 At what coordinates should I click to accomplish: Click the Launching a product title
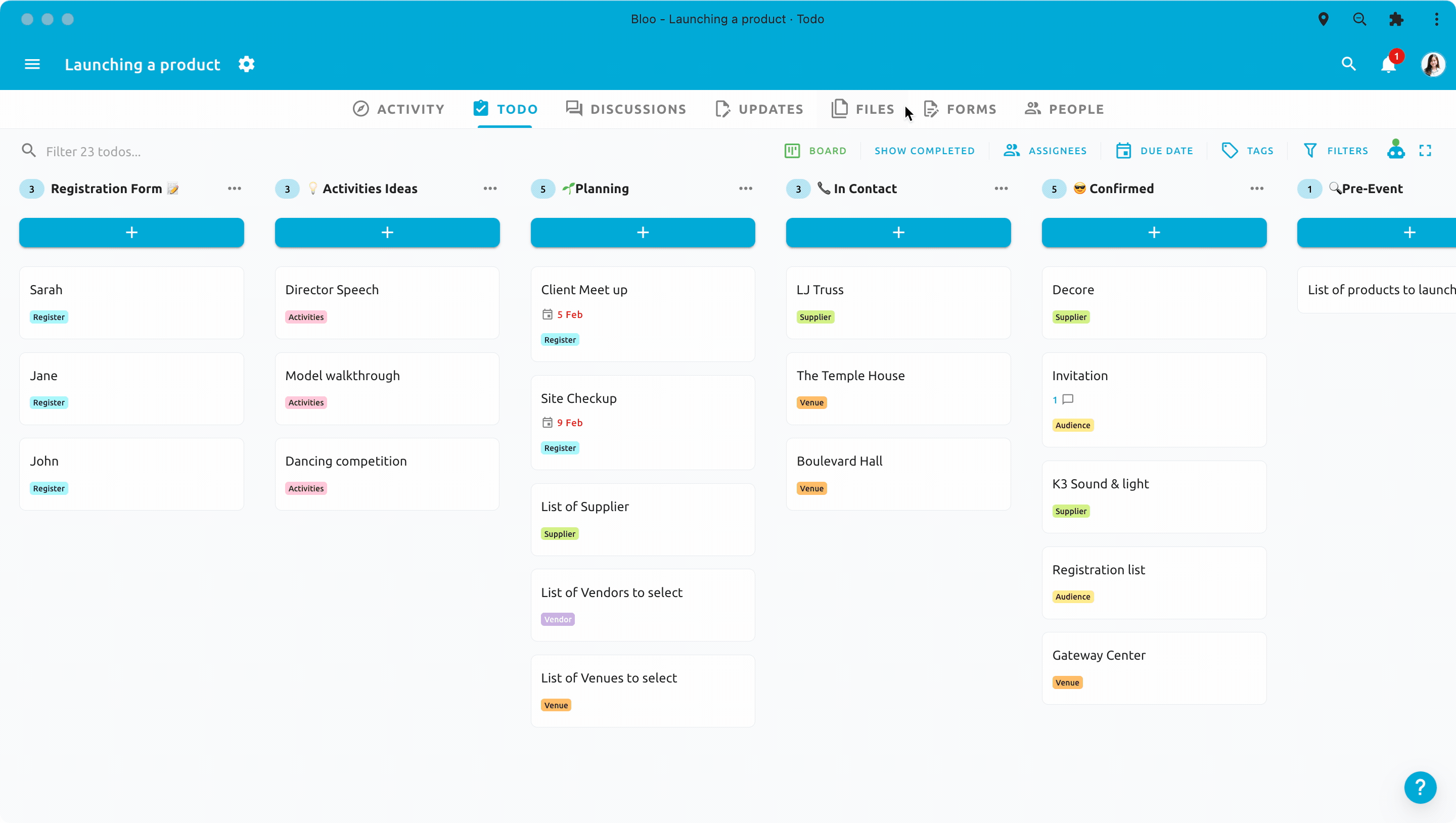[x=143, y=64]
